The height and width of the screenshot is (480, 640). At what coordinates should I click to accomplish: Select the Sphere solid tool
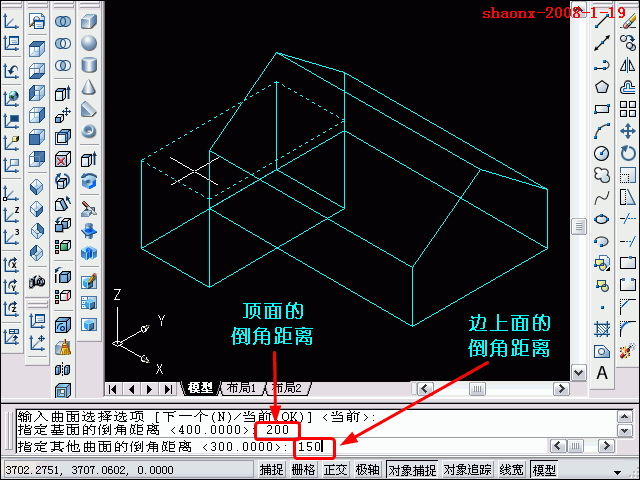tap(89, 43)
